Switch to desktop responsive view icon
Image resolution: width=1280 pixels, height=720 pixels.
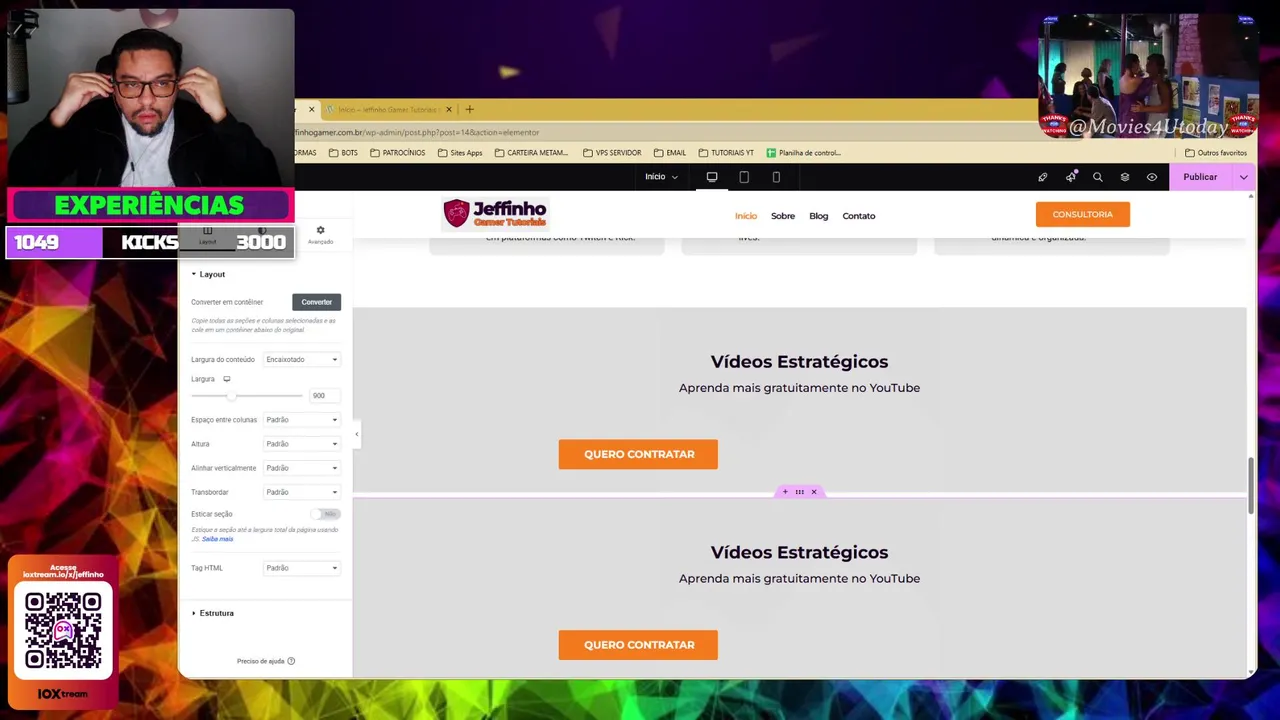[x=712, y=177]
